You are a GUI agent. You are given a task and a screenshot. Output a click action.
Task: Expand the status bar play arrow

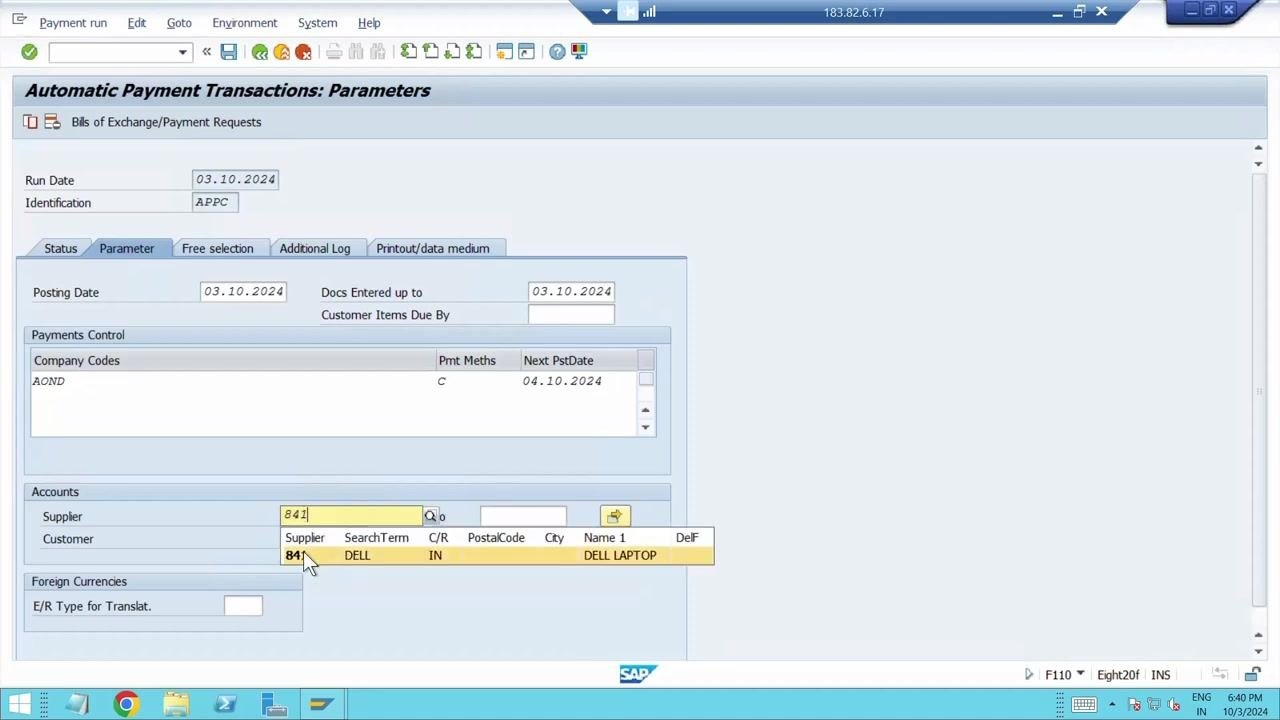tap(1028, 675)
